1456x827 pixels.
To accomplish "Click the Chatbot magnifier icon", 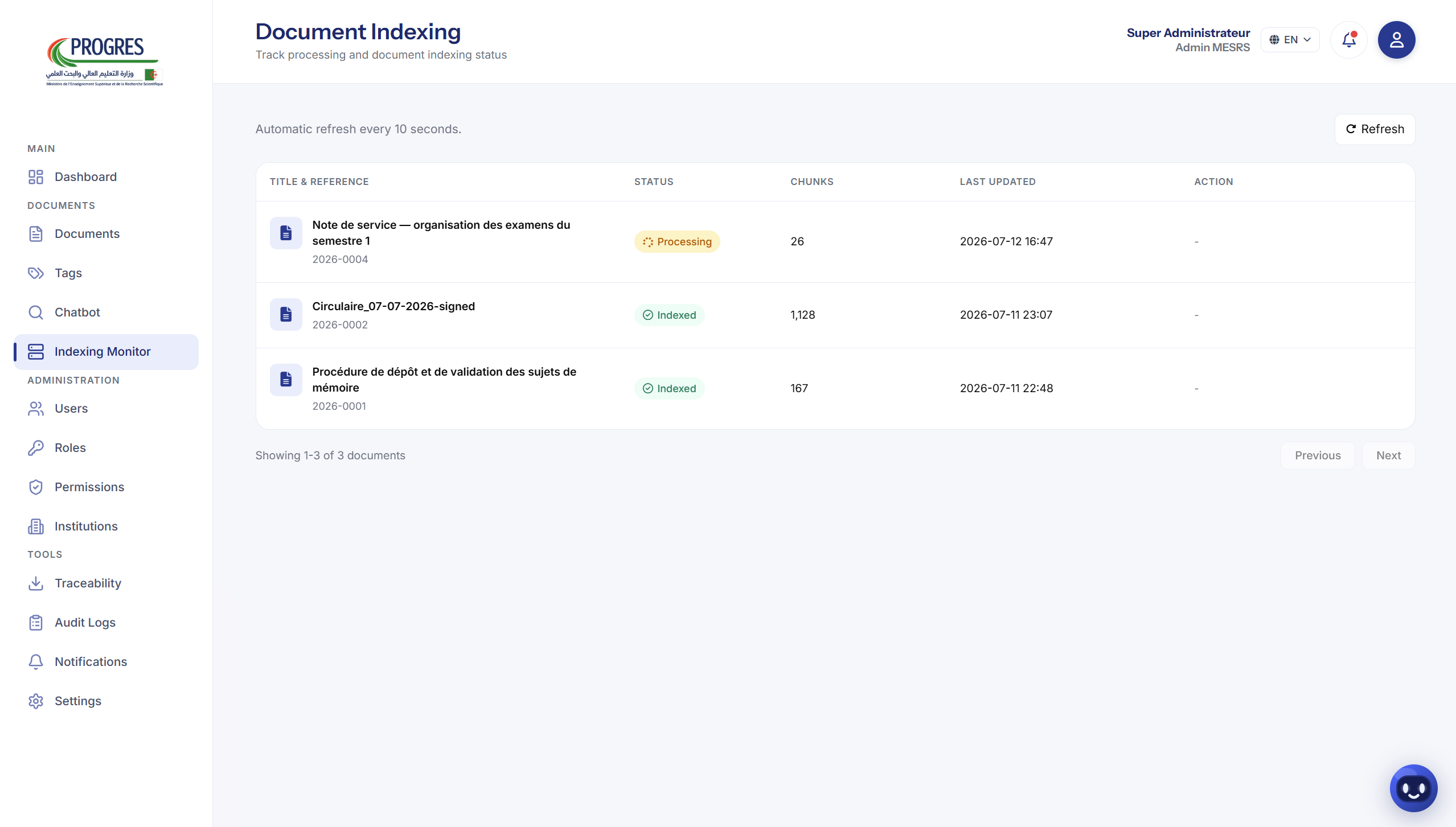I will click(36, 312).
